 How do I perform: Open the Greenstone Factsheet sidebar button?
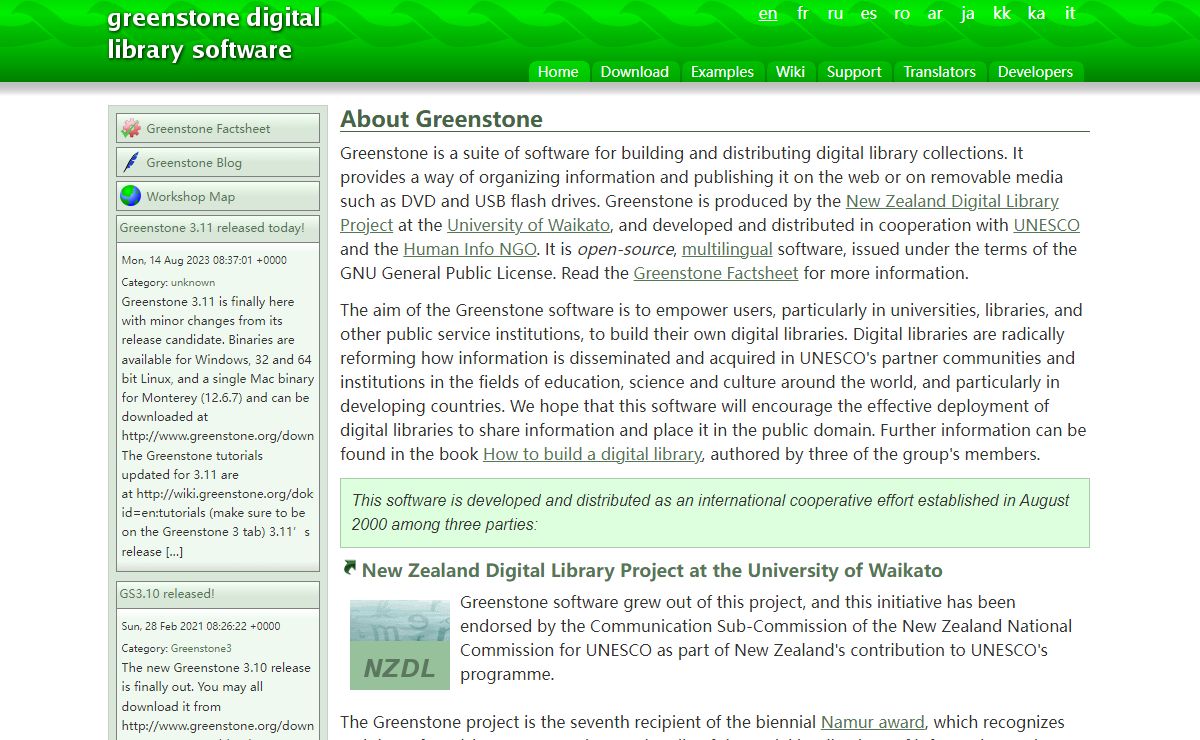(218, 128)
